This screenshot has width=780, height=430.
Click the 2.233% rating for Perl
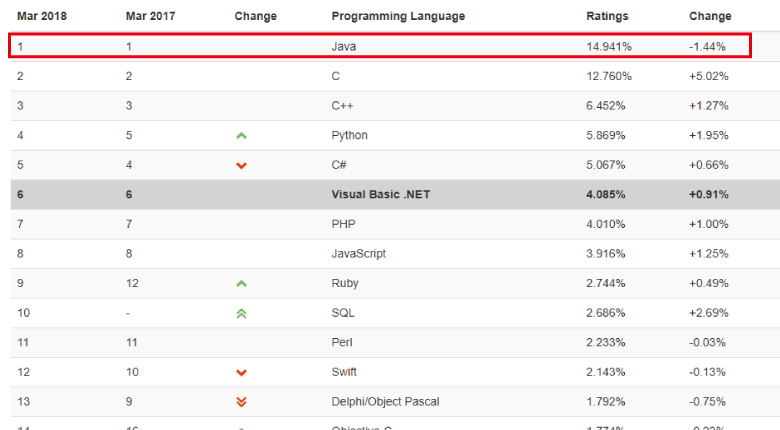point(605,342)
